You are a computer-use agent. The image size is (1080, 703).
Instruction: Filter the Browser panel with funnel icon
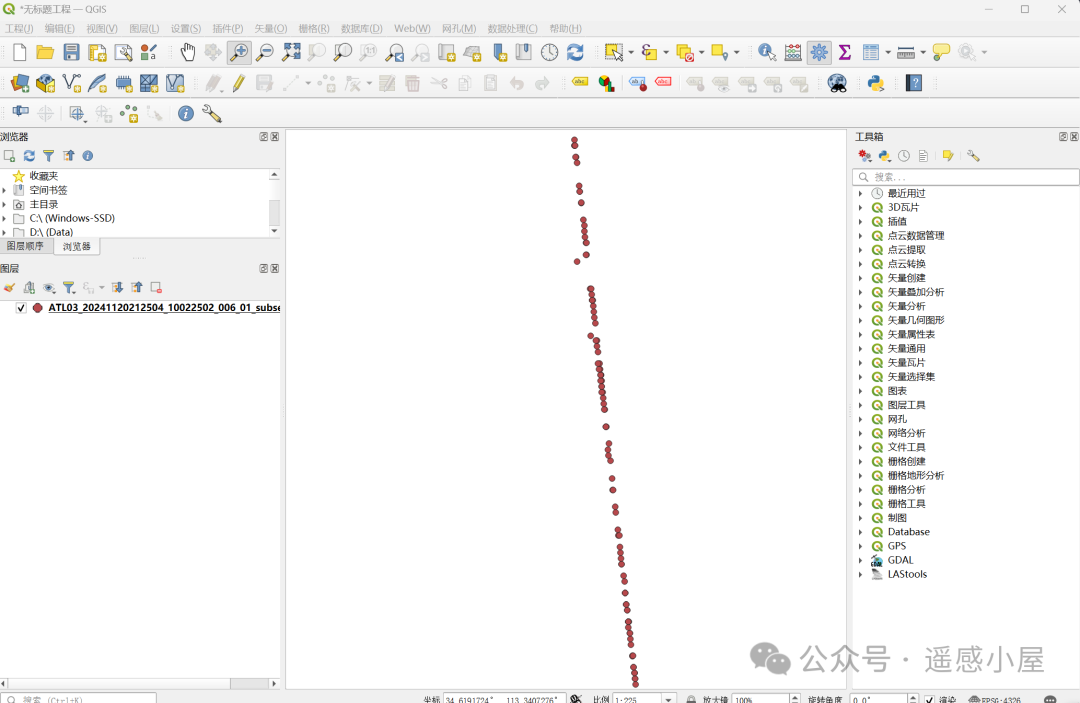(48, 156)
